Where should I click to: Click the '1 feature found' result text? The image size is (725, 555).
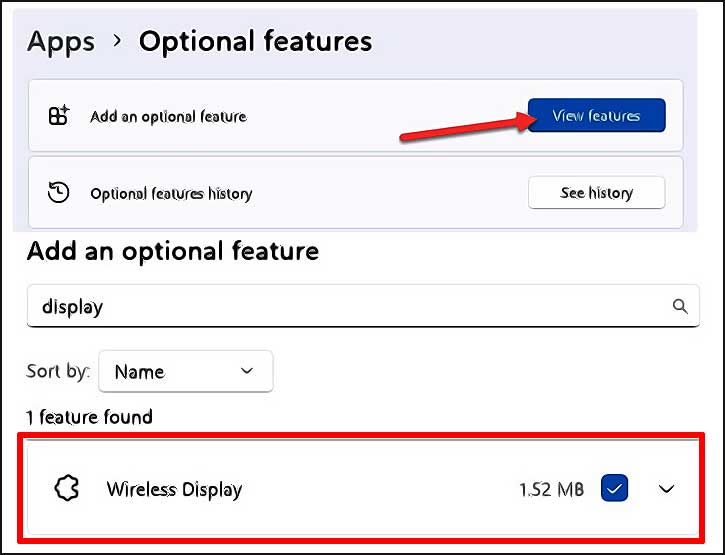[89, 417]
